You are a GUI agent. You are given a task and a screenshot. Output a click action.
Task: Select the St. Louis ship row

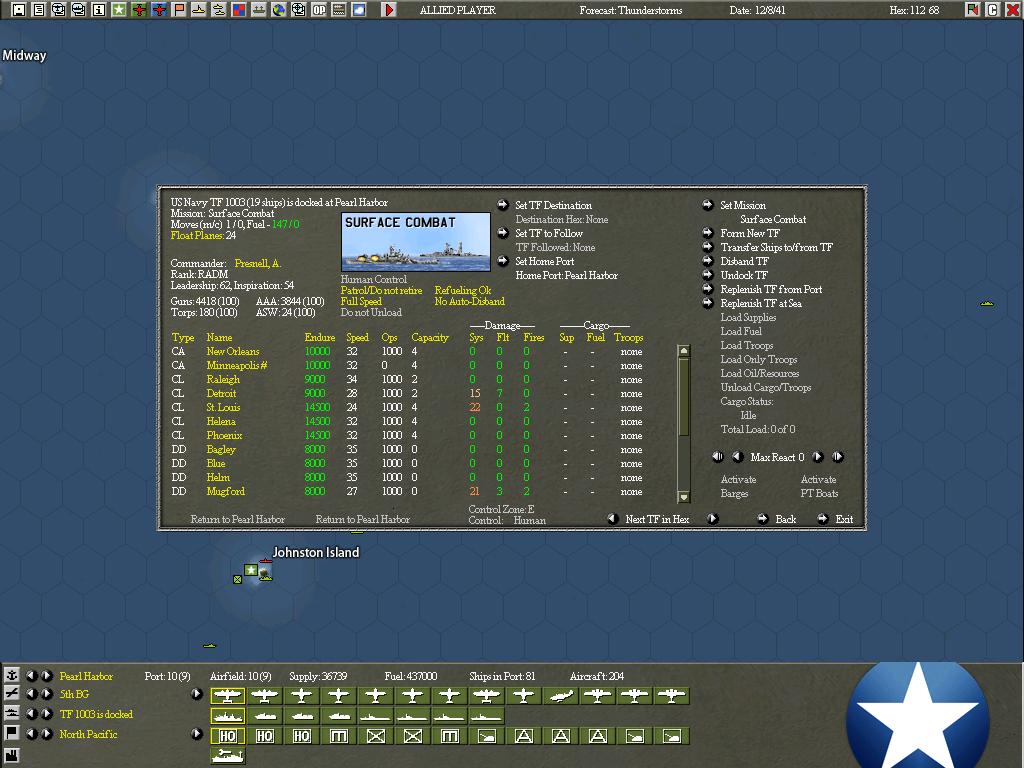pos(223,408)
